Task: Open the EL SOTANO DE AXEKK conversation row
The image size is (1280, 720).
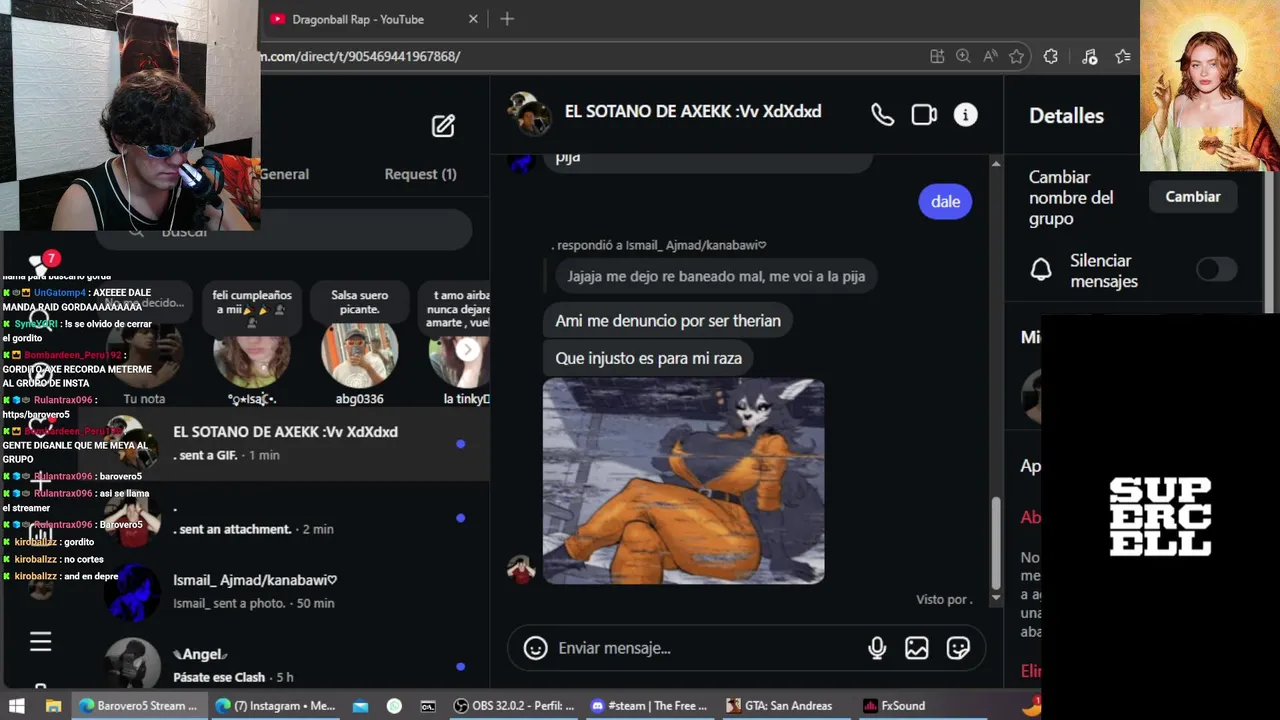Action: click(285, 443)
